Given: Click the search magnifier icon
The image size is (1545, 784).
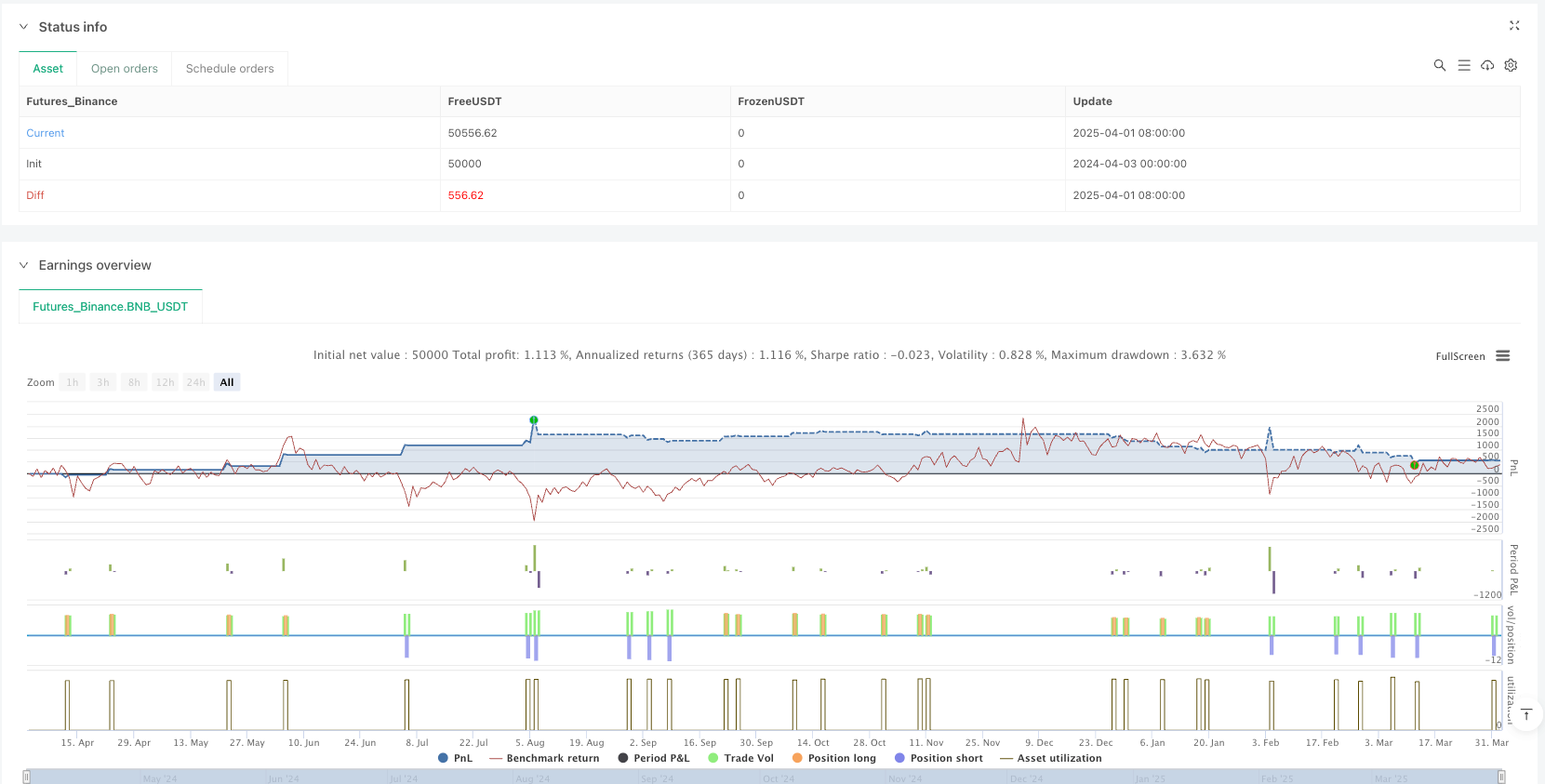Looking at the screenshot, I should [x=1439, y=65].
